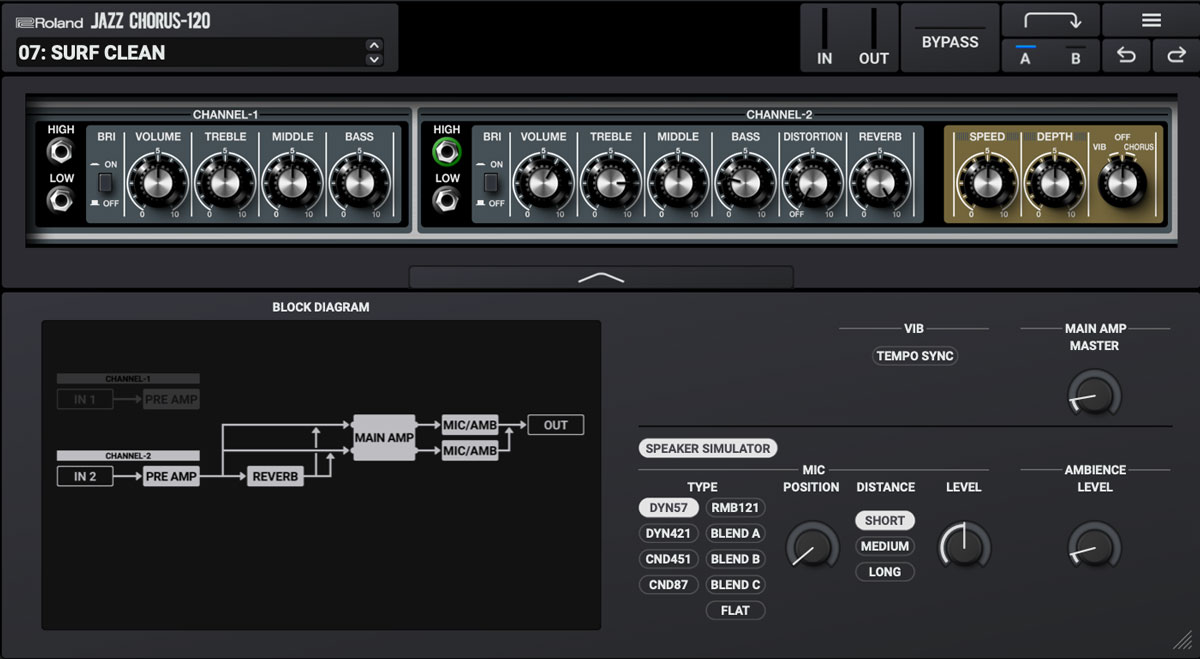This screenshot has height=659, width=1200.
Task: Click the Channel-1 TREBLE knob
Action: (x=225, y=183)
